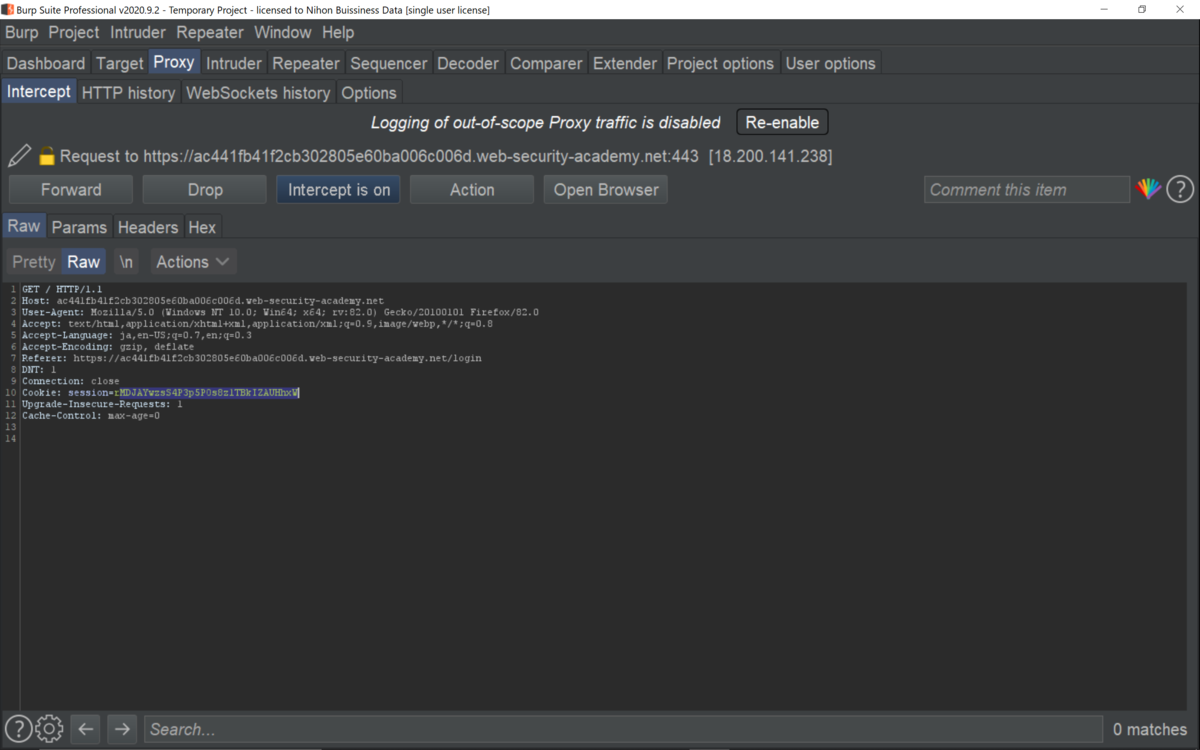Image resolution: width=1200 pixels, height=750 pixels.
Task: Open the Project options tab
Action: pos(720,63)
